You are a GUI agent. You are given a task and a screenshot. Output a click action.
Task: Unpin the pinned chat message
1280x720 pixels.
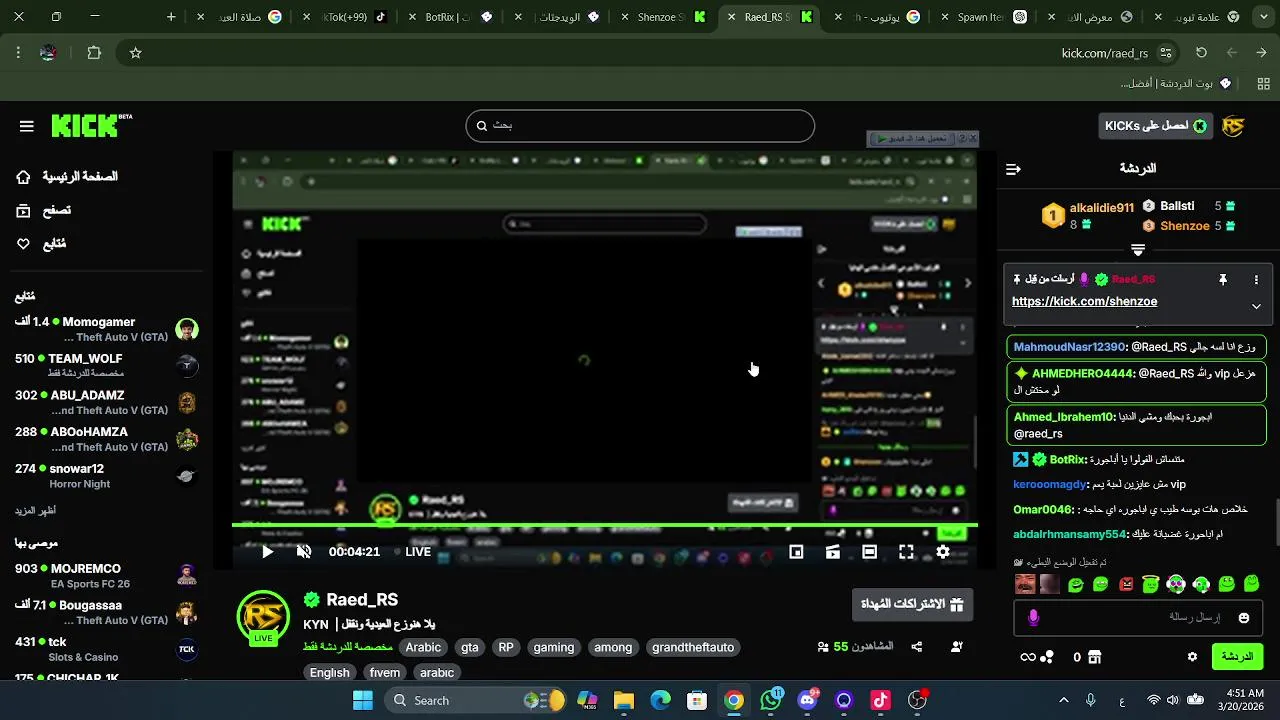point(1222,280)
